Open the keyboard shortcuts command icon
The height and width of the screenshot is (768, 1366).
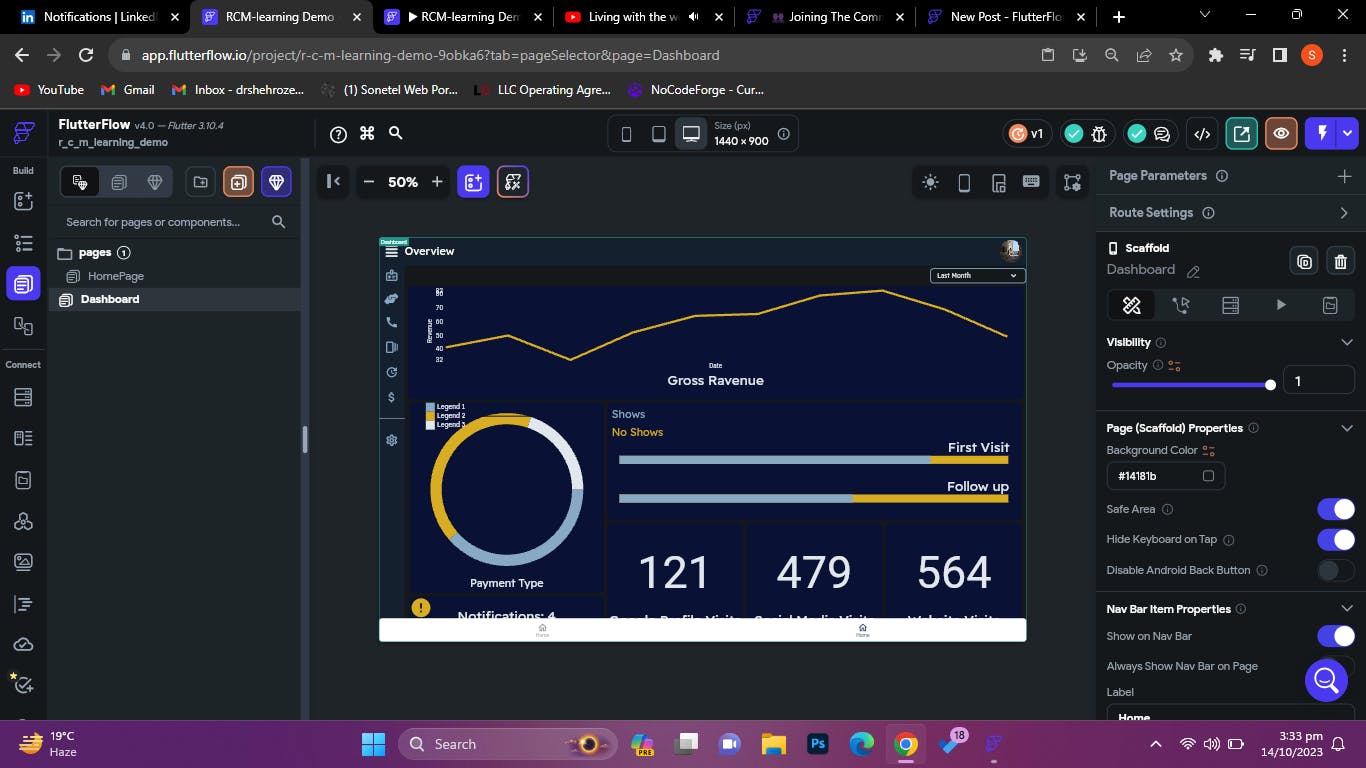367,134
